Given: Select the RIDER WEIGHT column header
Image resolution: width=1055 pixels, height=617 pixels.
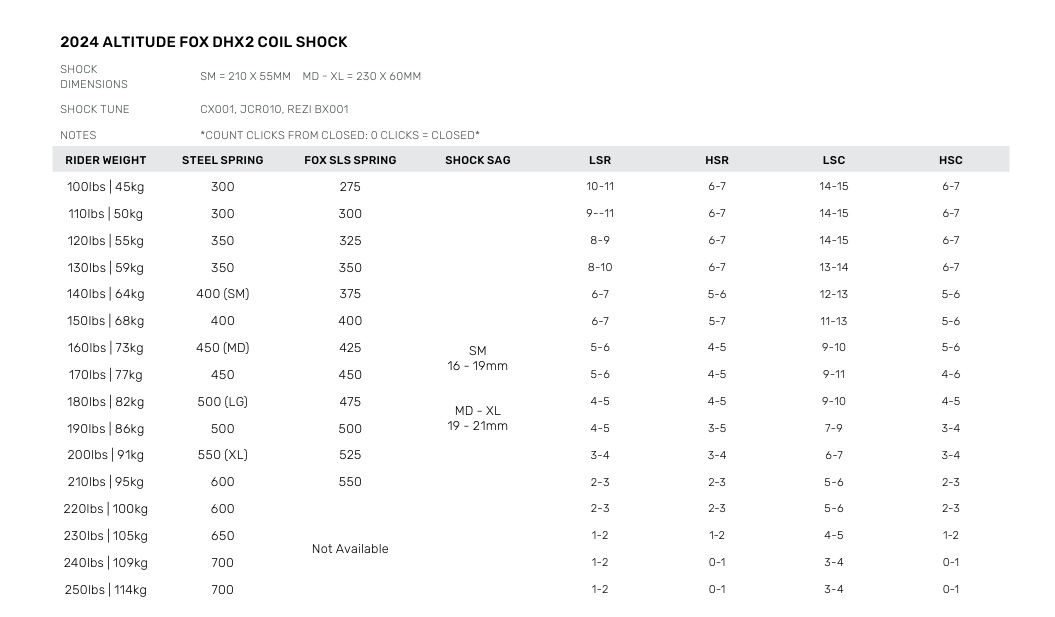Looking at the screenshot, I should pos(106,160).
